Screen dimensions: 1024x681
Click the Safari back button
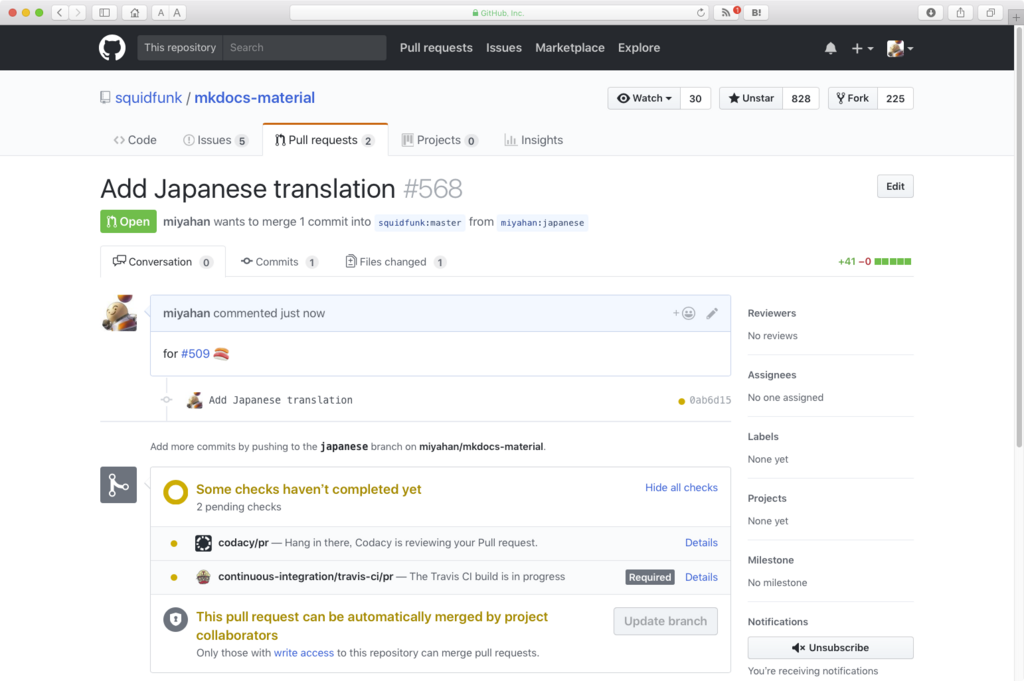(x=59, y=12)
